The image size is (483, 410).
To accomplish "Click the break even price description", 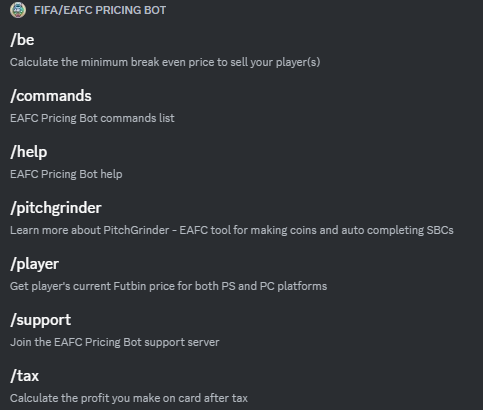I will click(x=165, y=62).
